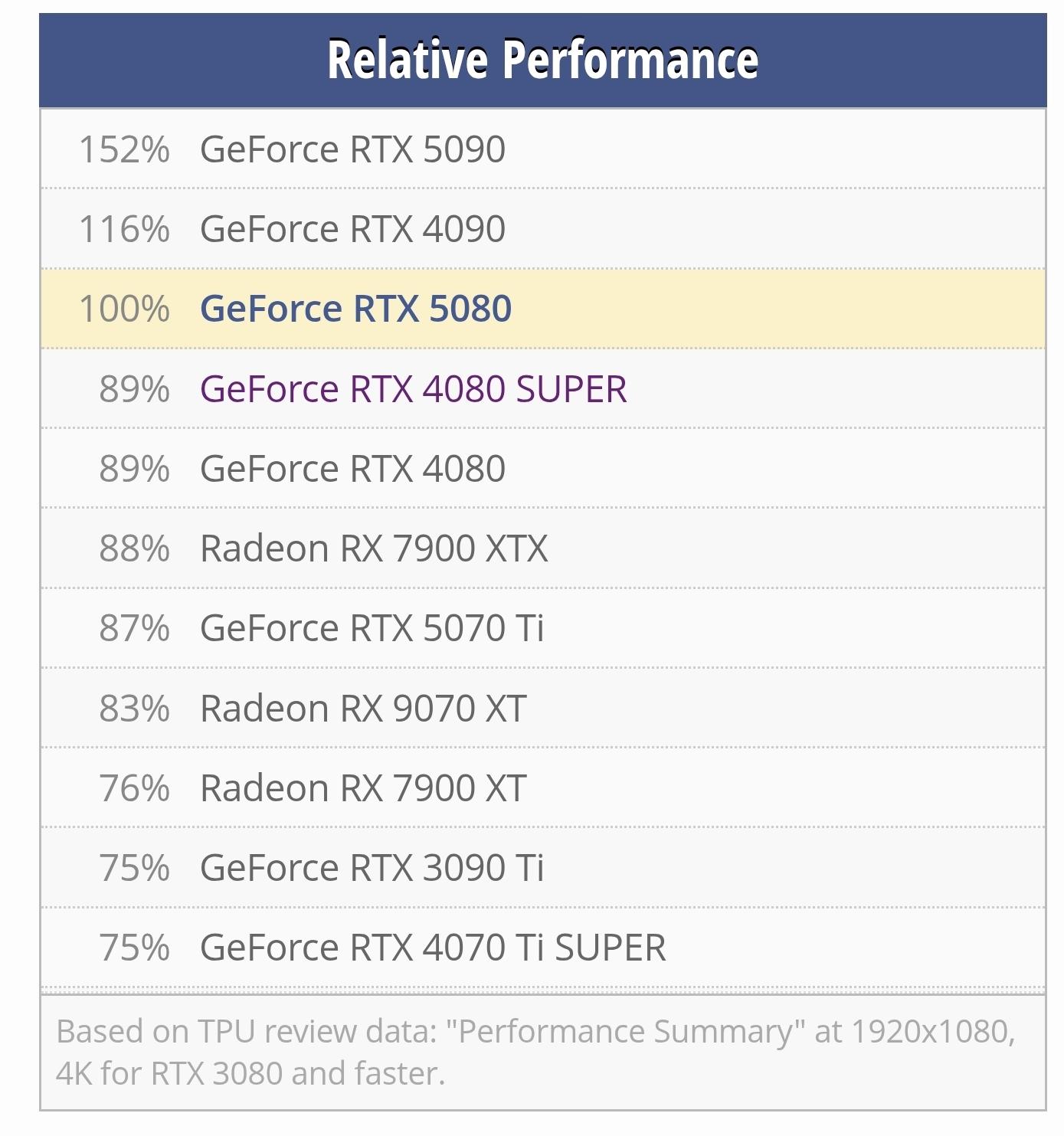Click the 116% performance value

pyautogui.click(x=124, y=229)
